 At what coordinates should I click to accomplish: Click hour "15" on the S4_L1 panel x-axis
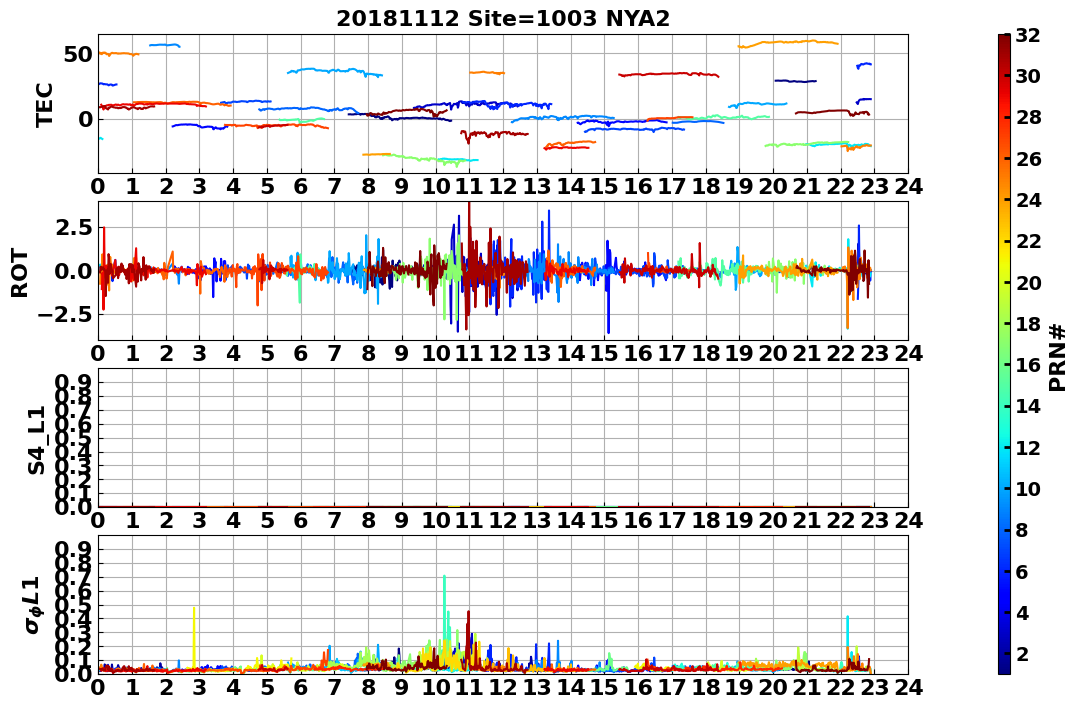pyautogui.click(x=604, y=520)
